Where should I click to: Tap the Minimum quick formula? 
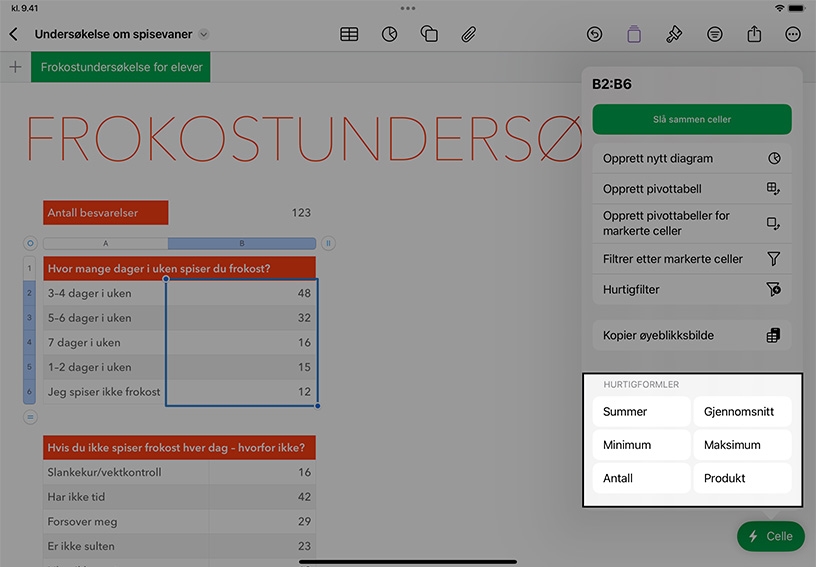coord(641,445)
